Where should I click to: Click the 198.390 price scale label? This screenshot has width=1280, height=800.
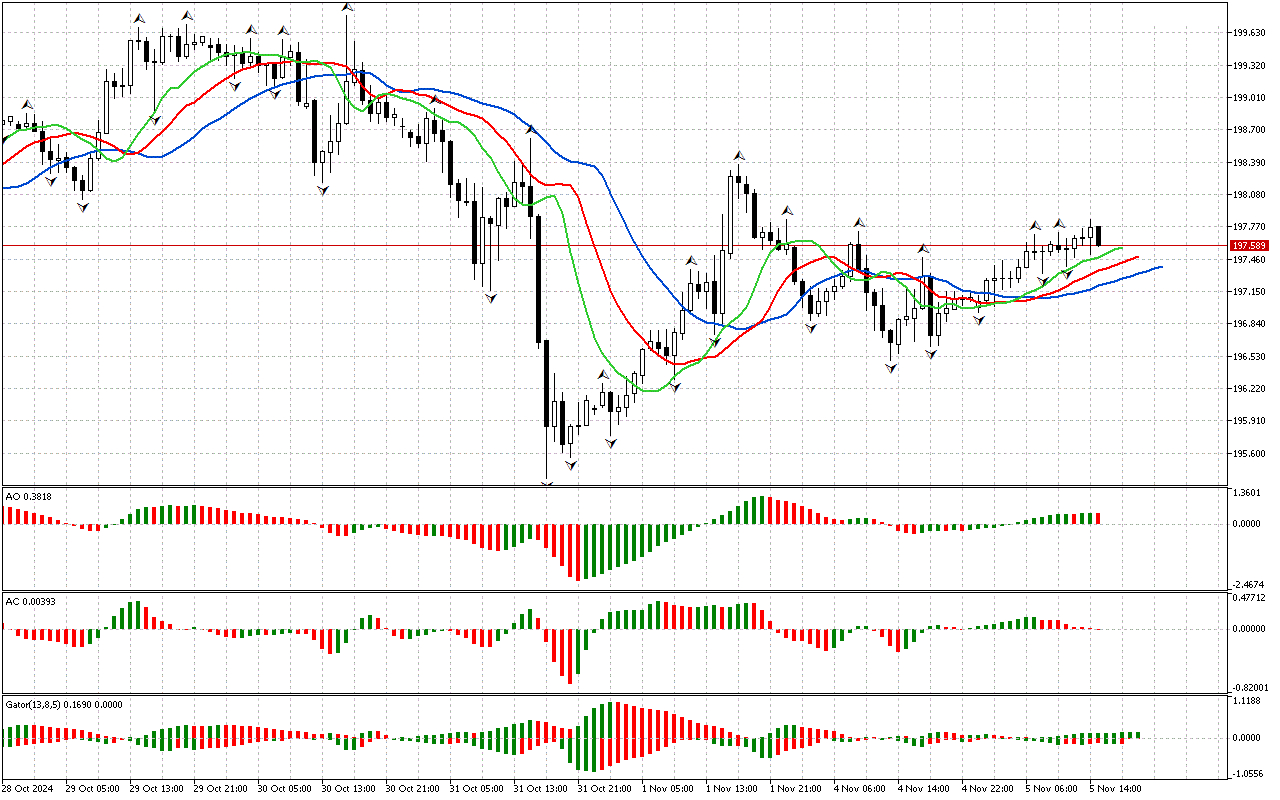(x=1251, y=163)
